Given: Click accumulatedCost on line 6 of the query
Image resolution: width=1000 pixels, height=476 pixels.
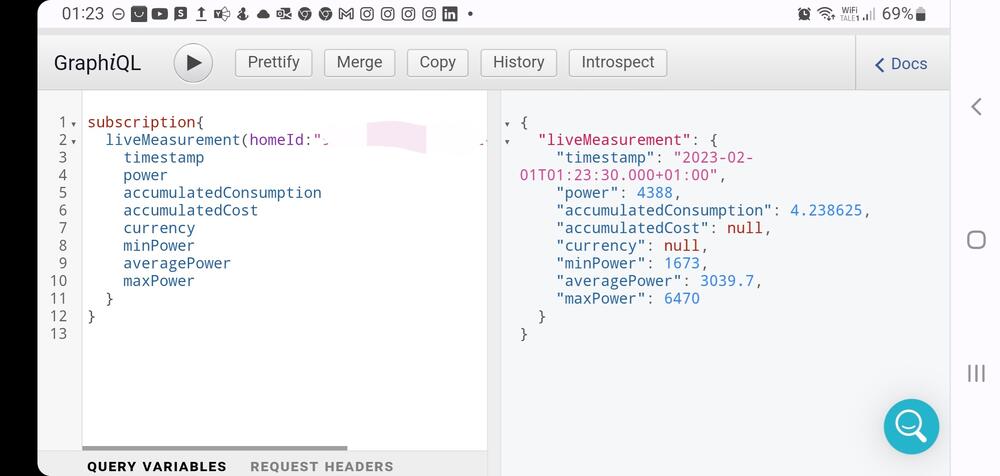Looking at the screenshot, I should pos(191,211).
